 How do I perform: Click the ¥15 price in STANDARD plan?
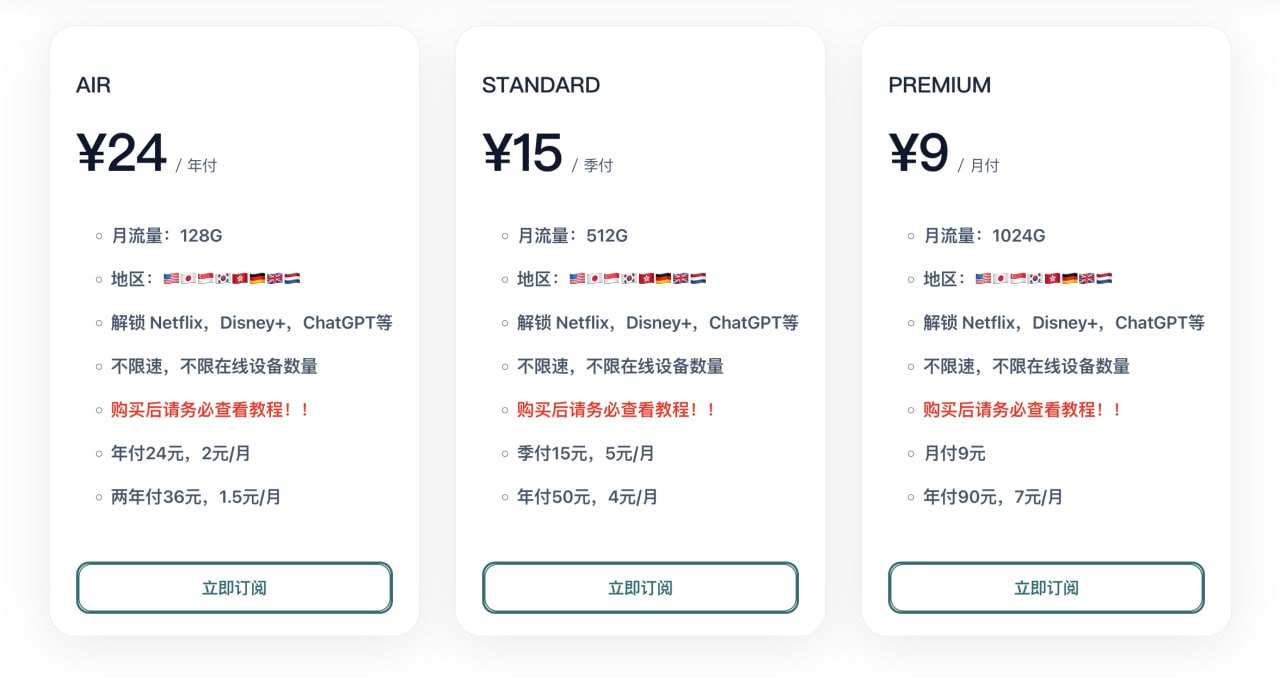point(523,154)
